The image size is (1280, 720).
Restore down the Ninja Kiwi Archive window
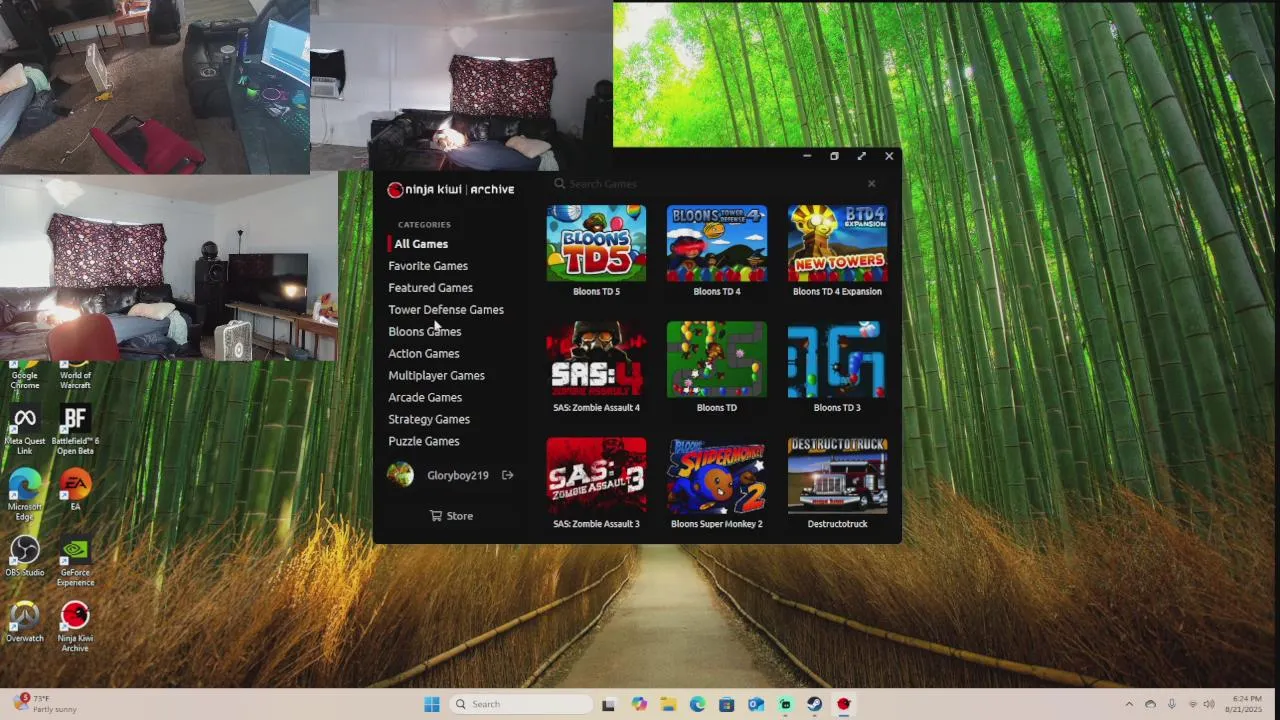coord(834,156)
